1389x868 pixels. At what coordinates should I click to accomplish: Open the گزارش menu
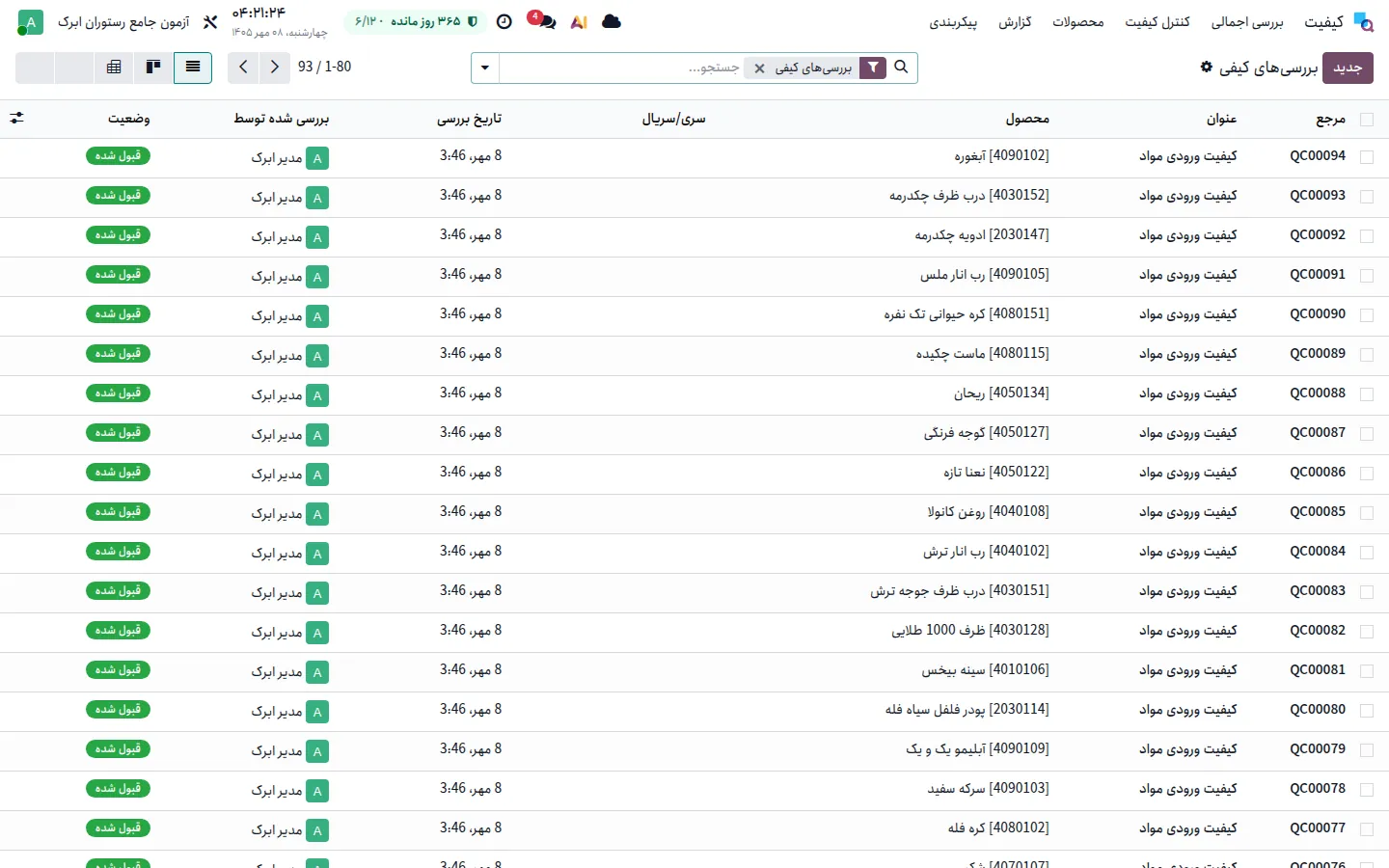pos(1015,21)
